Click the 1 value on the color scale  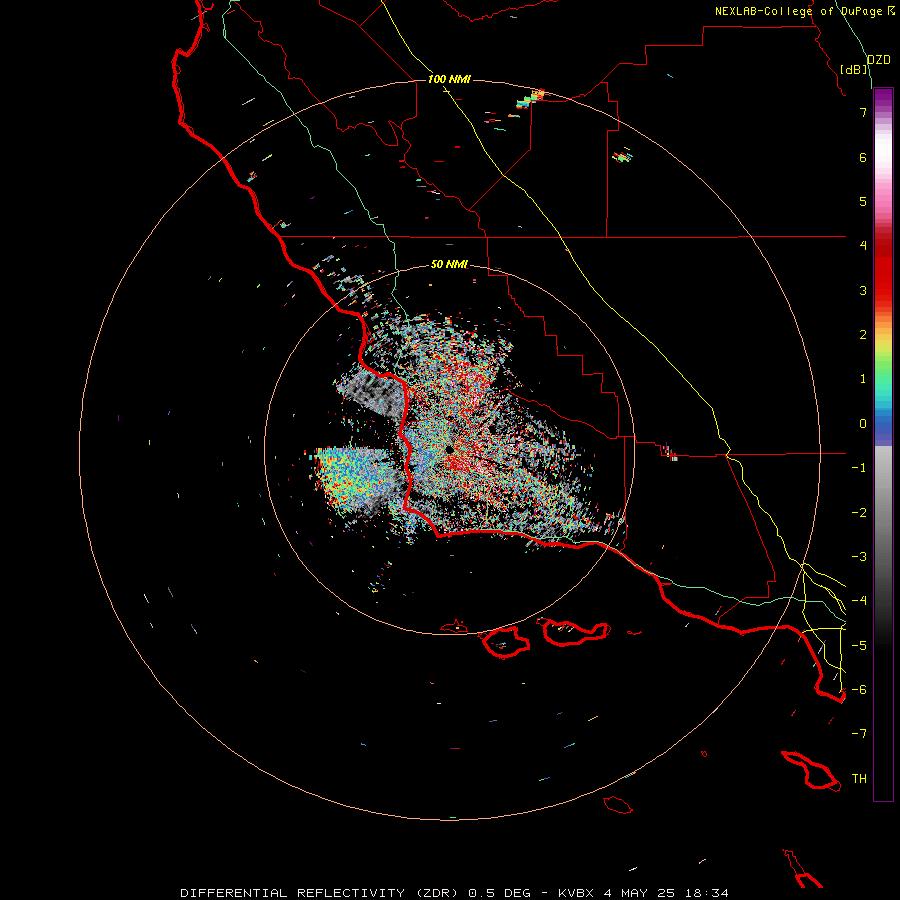pyautogui.click(x=863, y=379)
